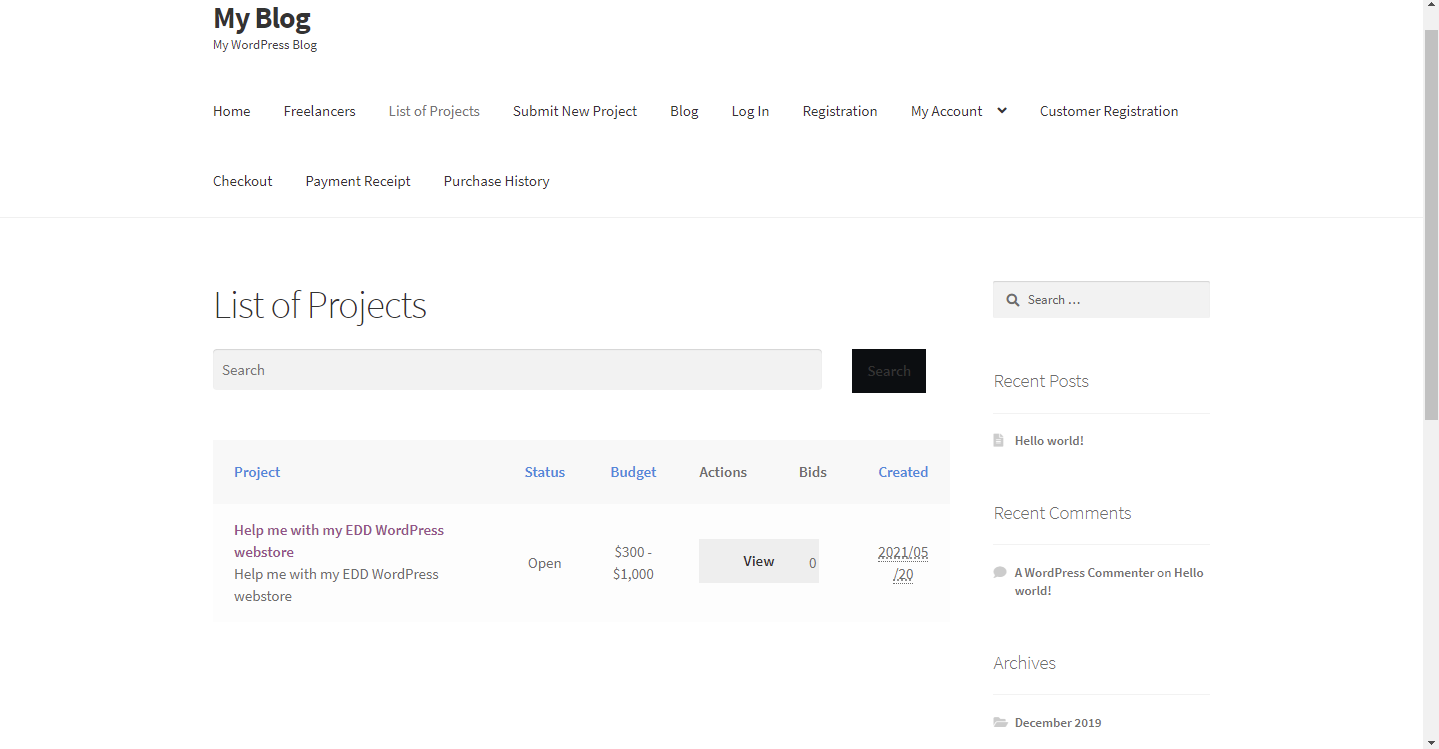Open the Payment Receipt page
This screenshot has width=1439, height=749.
tap(358, 181)
